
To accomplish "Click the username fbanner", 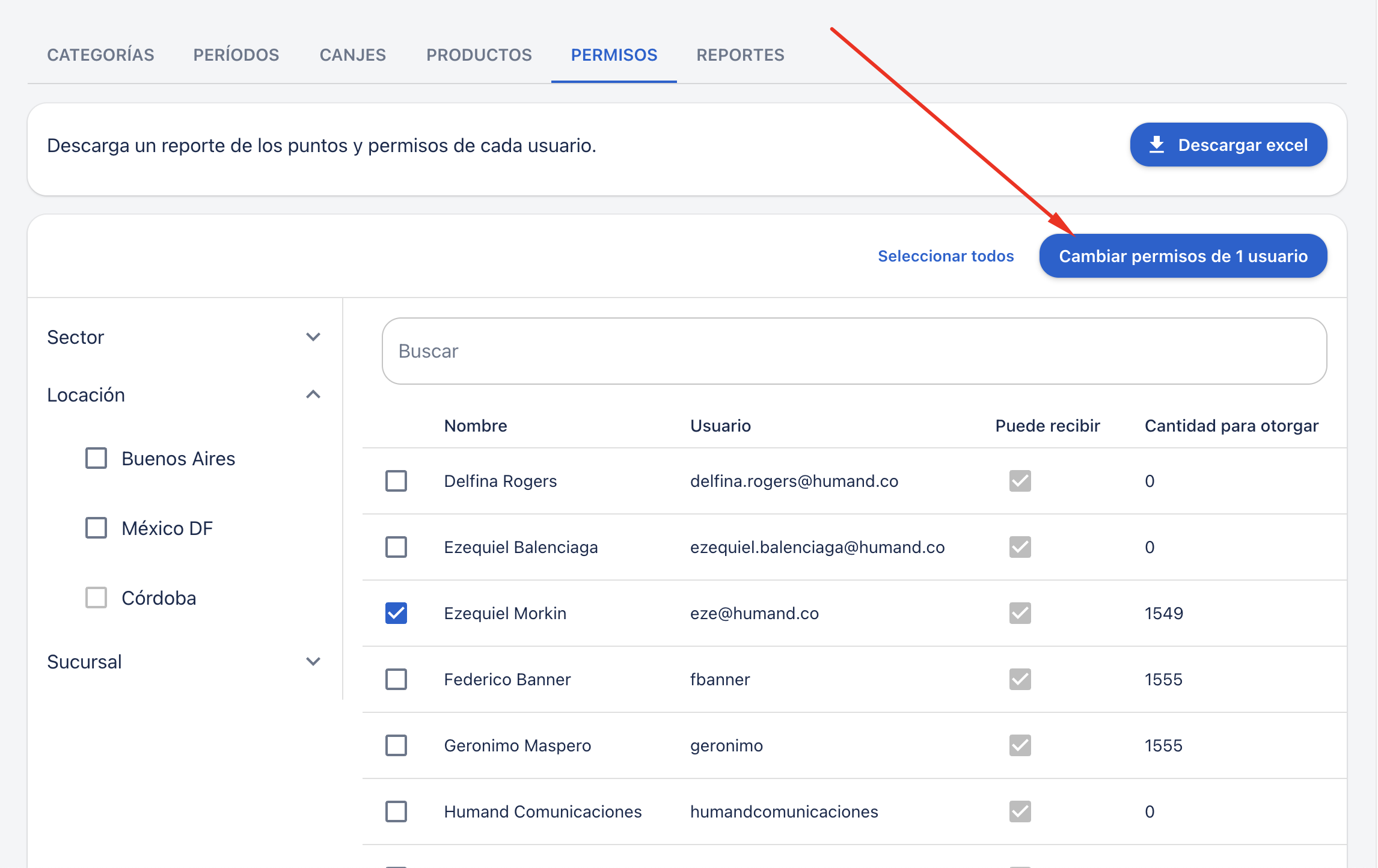I will pos(720,679).
